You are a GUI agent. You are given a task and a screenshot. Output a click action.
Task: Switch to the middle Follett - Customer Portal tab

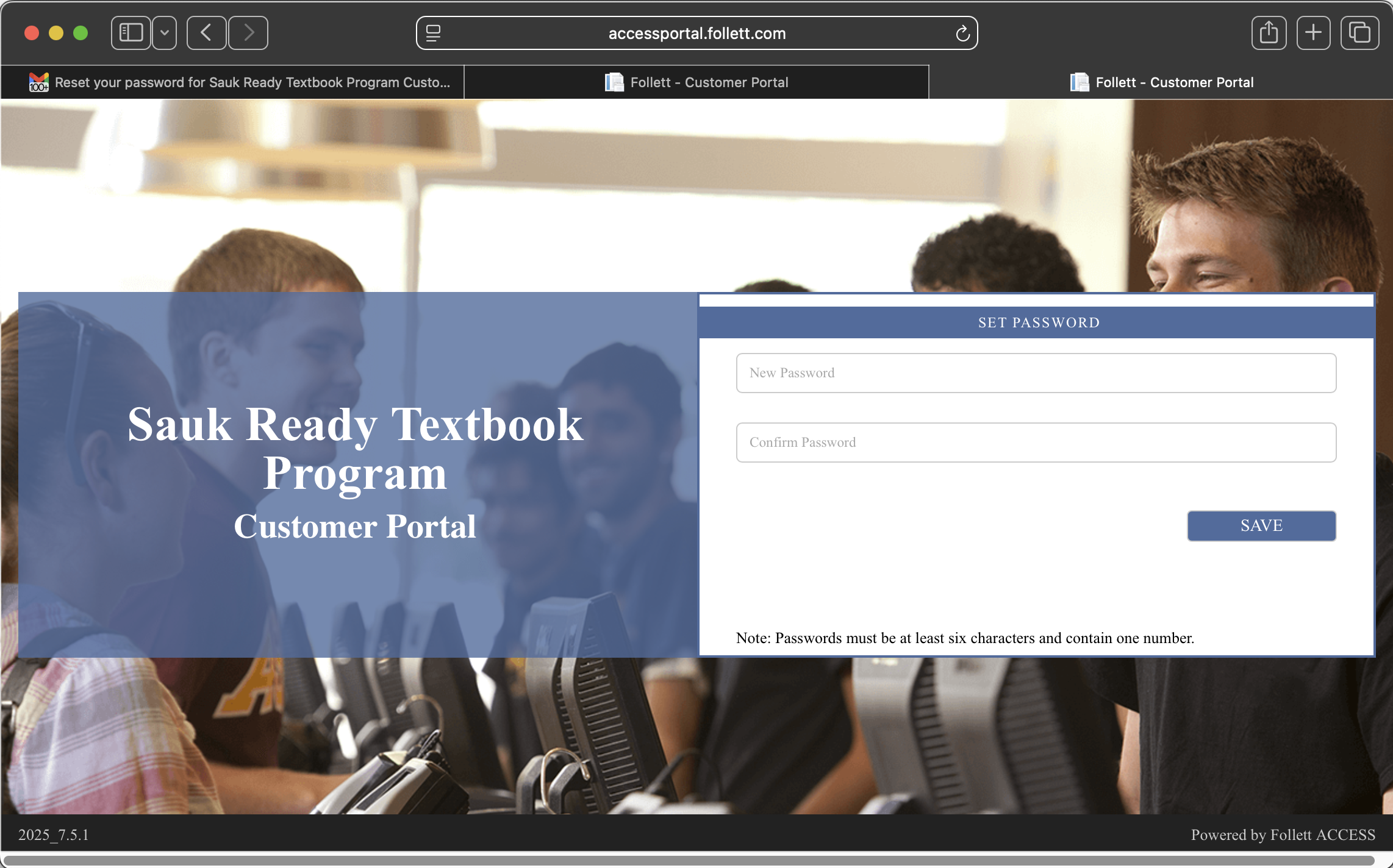[x=696, y=82]
